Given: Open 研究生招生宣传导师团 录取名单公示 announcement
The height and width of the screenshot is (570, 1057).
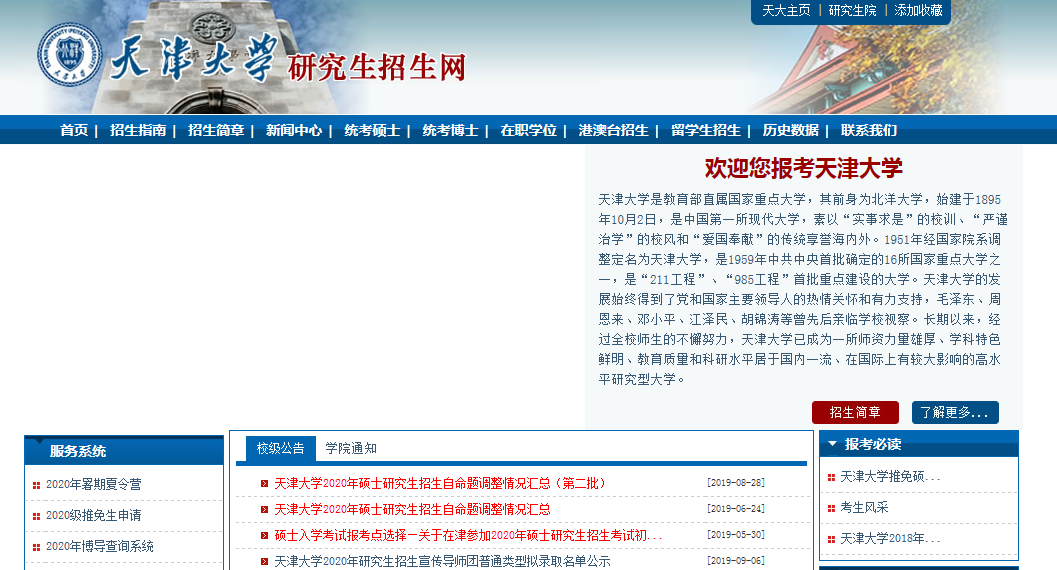Looking at the screenshot, I should click(x=442, y=561).
